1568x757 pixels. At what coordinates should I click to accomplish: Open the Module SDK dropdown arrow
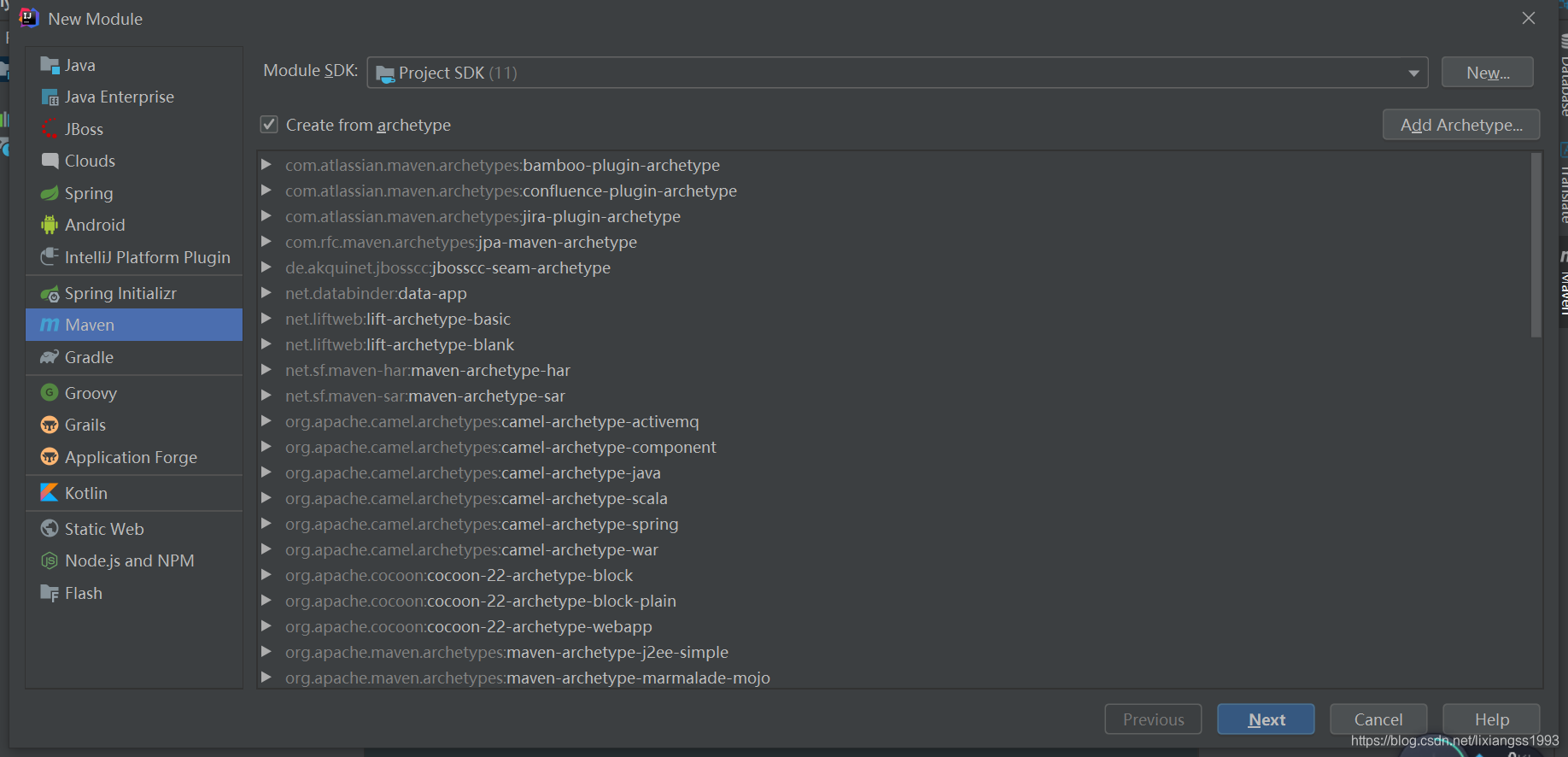pyautogui.click(x=1413, y=73)
